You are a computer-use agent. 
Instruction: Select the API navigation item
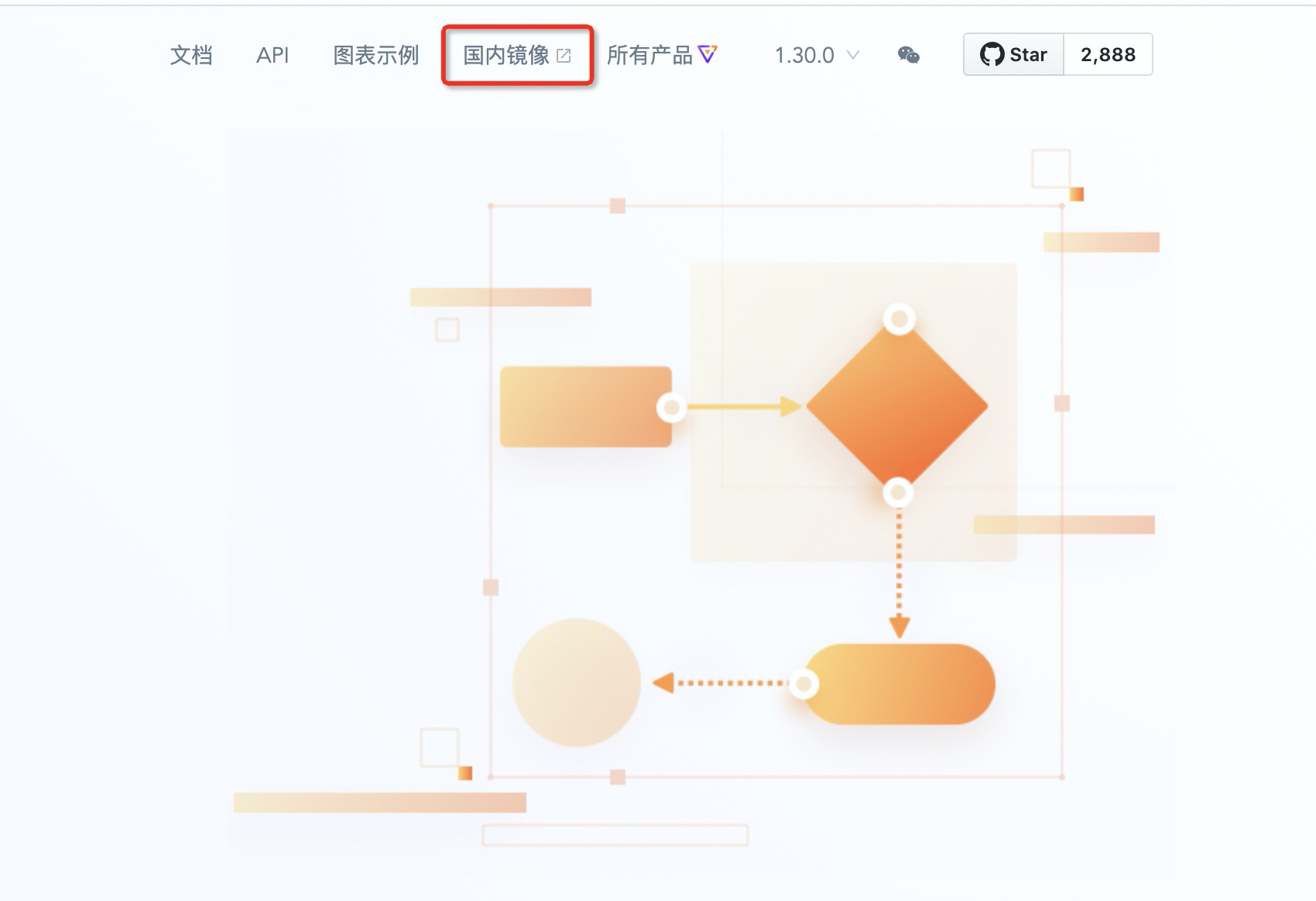coord(274,54)
